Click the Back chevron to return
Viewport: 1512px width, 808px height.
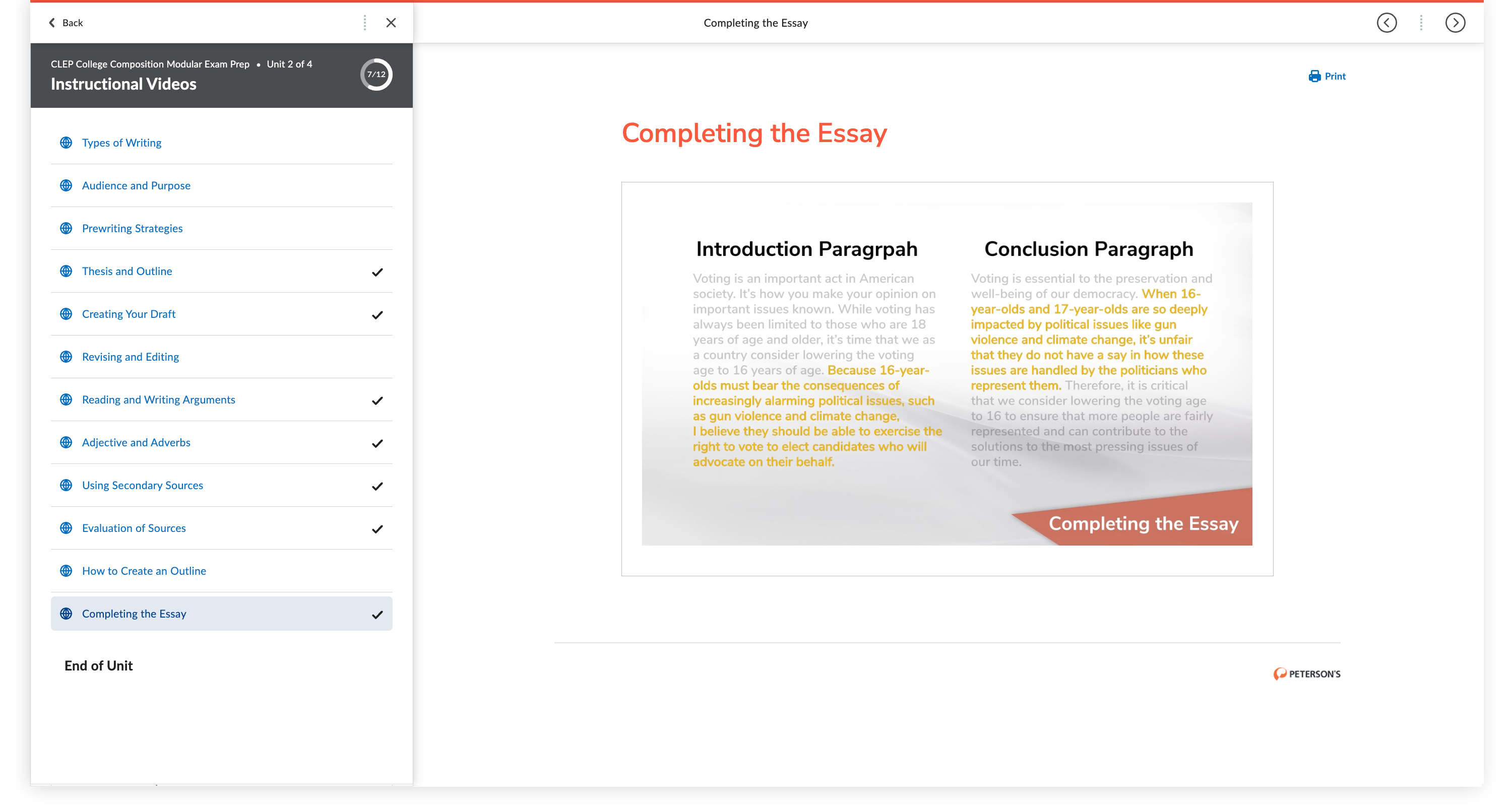coord(51,23)
